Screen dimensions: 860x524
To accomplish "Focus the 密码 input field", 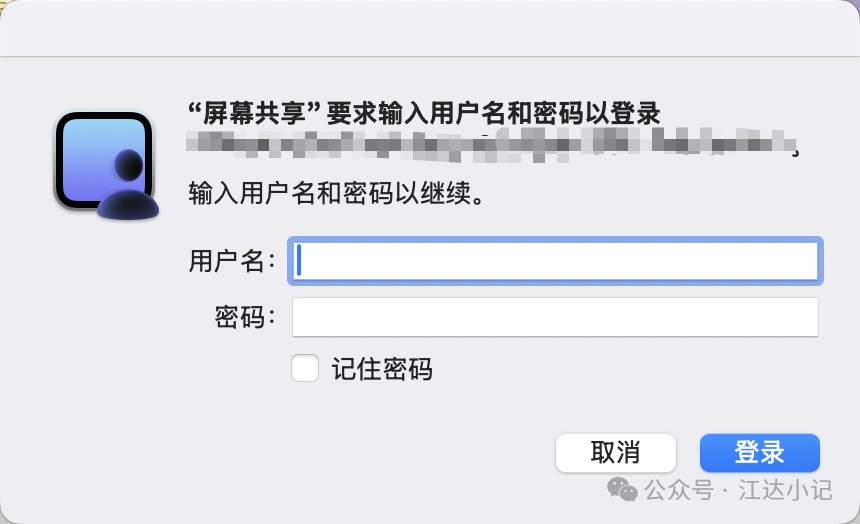I will pyautogui.click(x=555, y=317).
